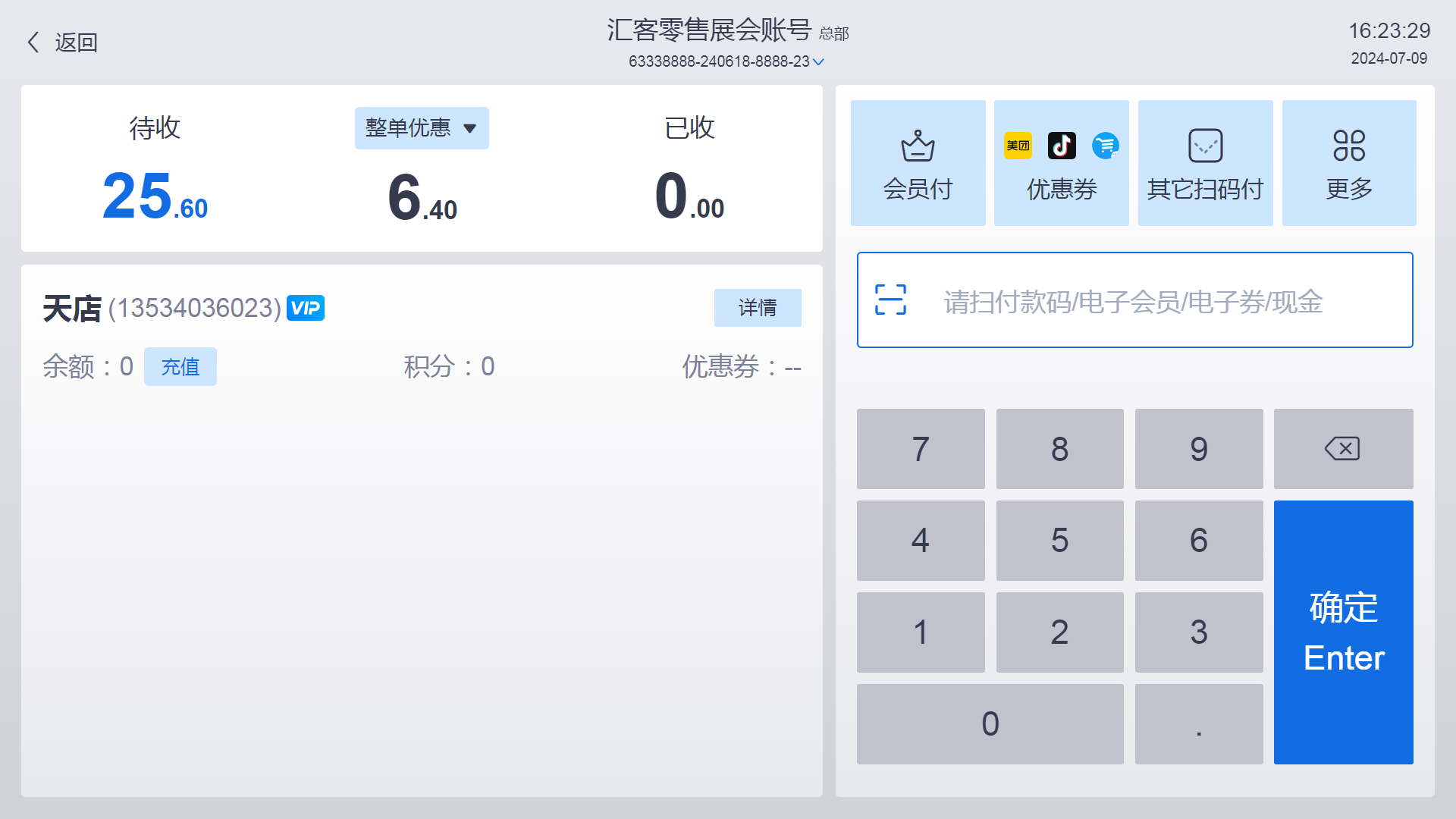View VIP member 天店 profile details

click(x=758, y=308)
